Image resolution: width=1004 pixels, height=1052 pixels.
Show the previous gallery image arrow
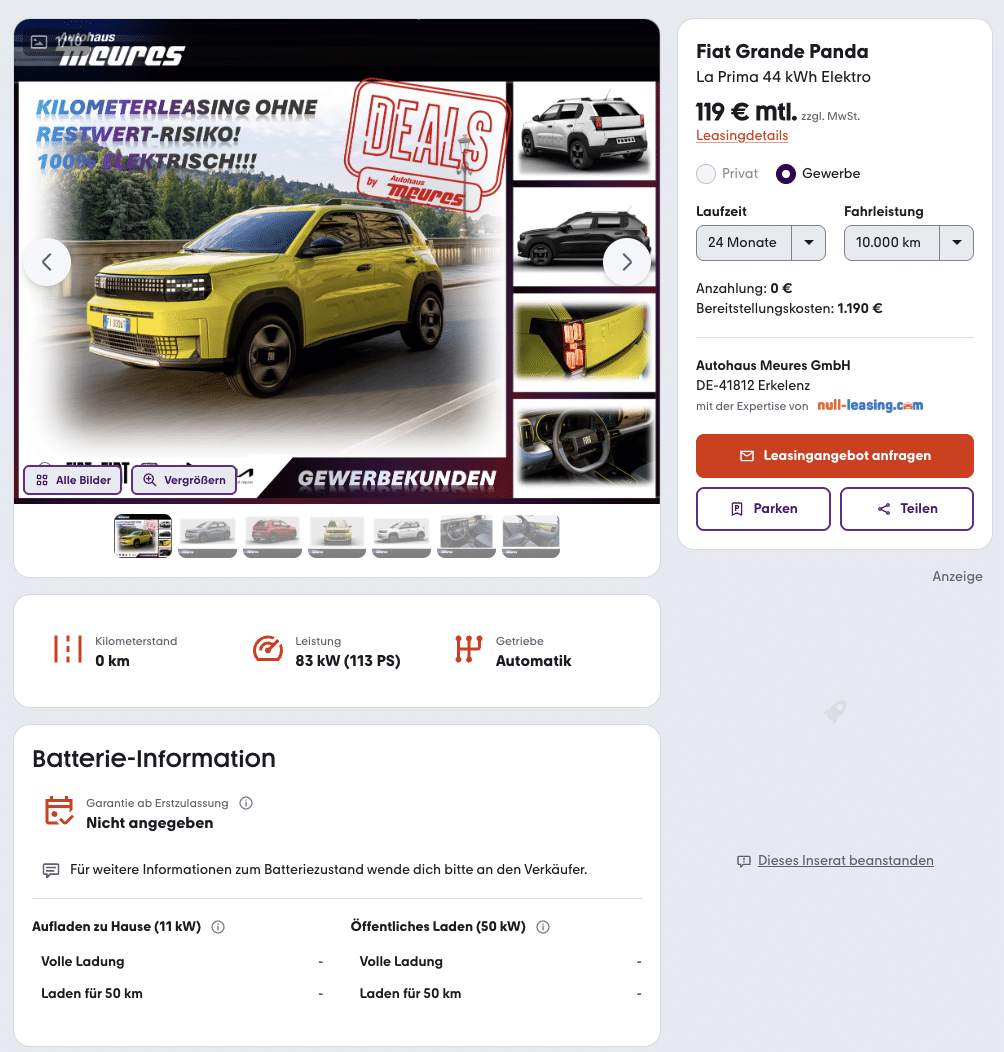pyautogui.click(x=47, y=262)
